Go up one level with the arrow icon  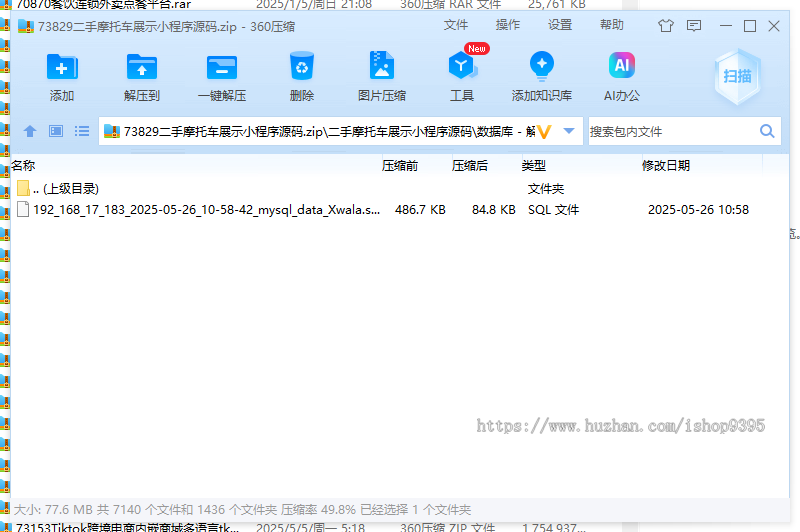click(30, 132)
